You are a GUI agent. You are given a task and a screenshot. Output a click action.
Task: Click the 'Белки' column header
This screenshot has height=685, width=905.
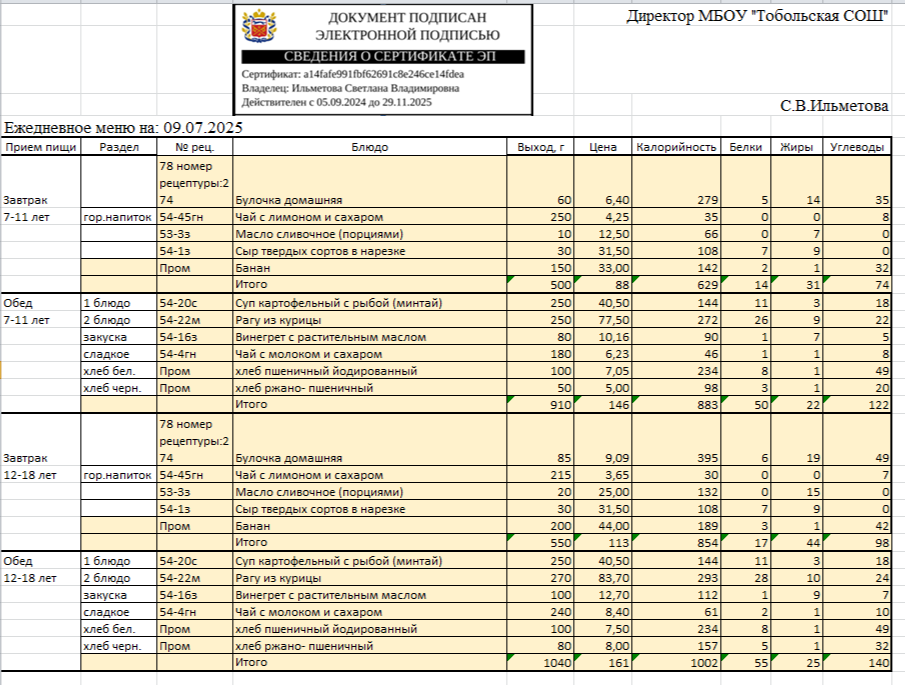tap(746, 147)
